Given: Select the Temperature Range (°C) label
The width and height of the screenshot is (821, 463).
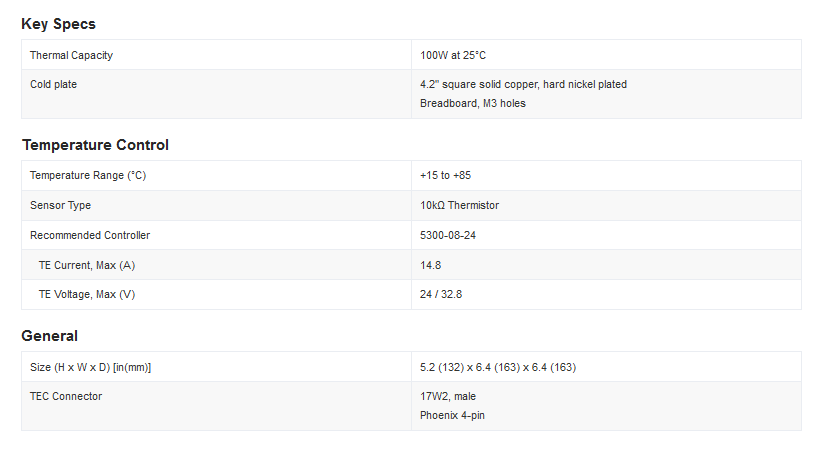Looking at the screenshot, I should point(88,176).
